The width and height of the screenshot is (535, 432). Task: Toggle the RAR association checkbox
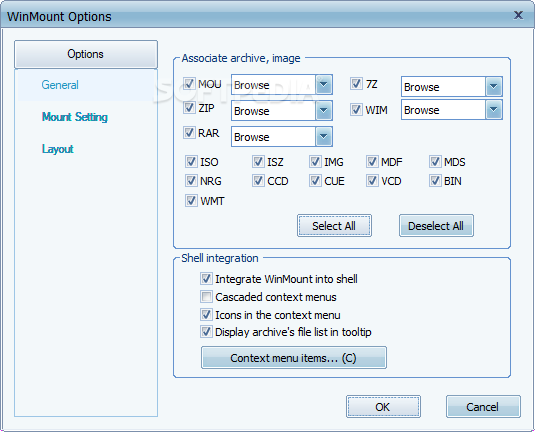189,132
